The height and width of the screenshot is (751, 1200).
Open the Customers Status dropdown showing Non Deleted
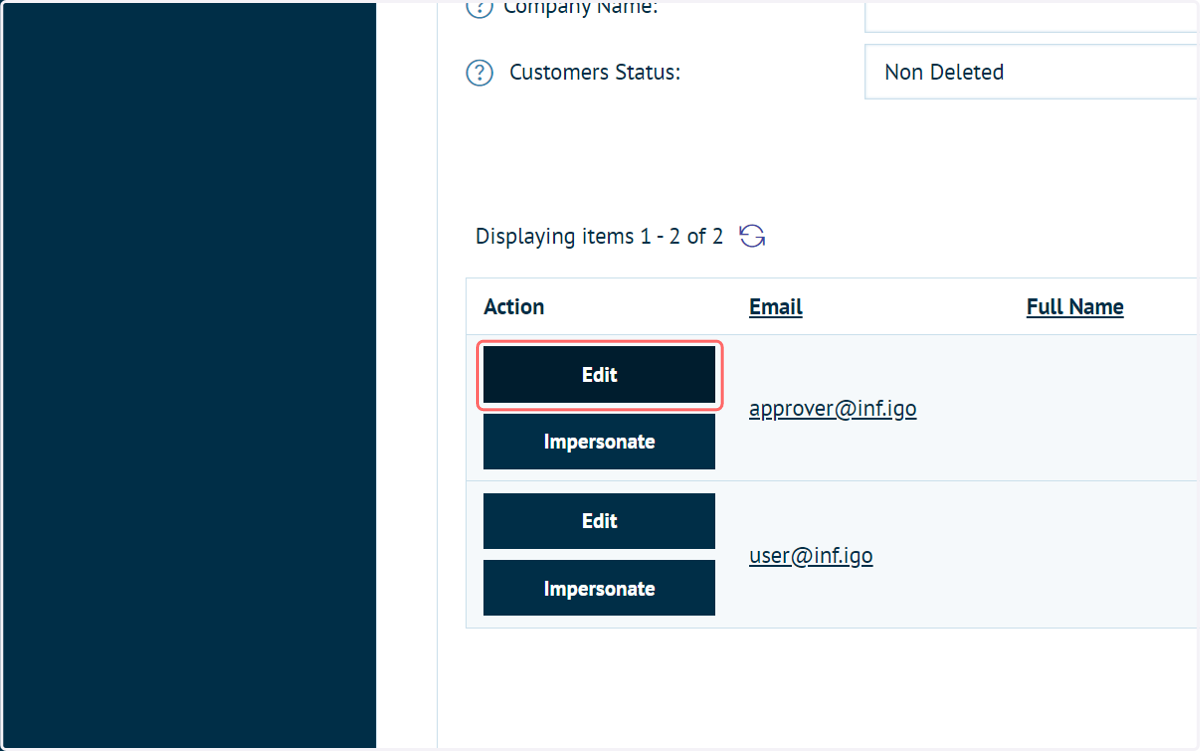click(x=1032, y=72)
